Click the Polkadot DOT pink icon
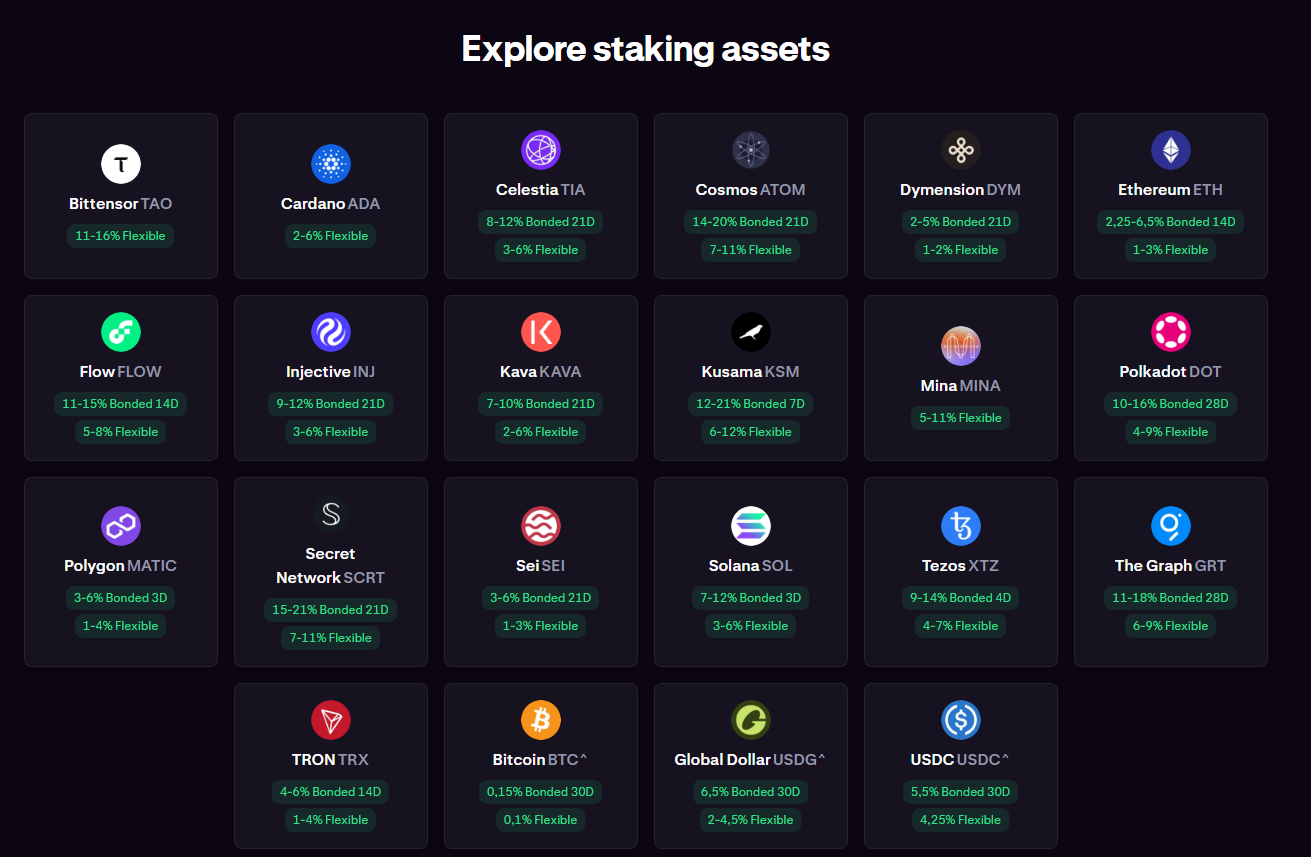The height and width of the screenshot is (857, 1311). [x=1171, y=332]
